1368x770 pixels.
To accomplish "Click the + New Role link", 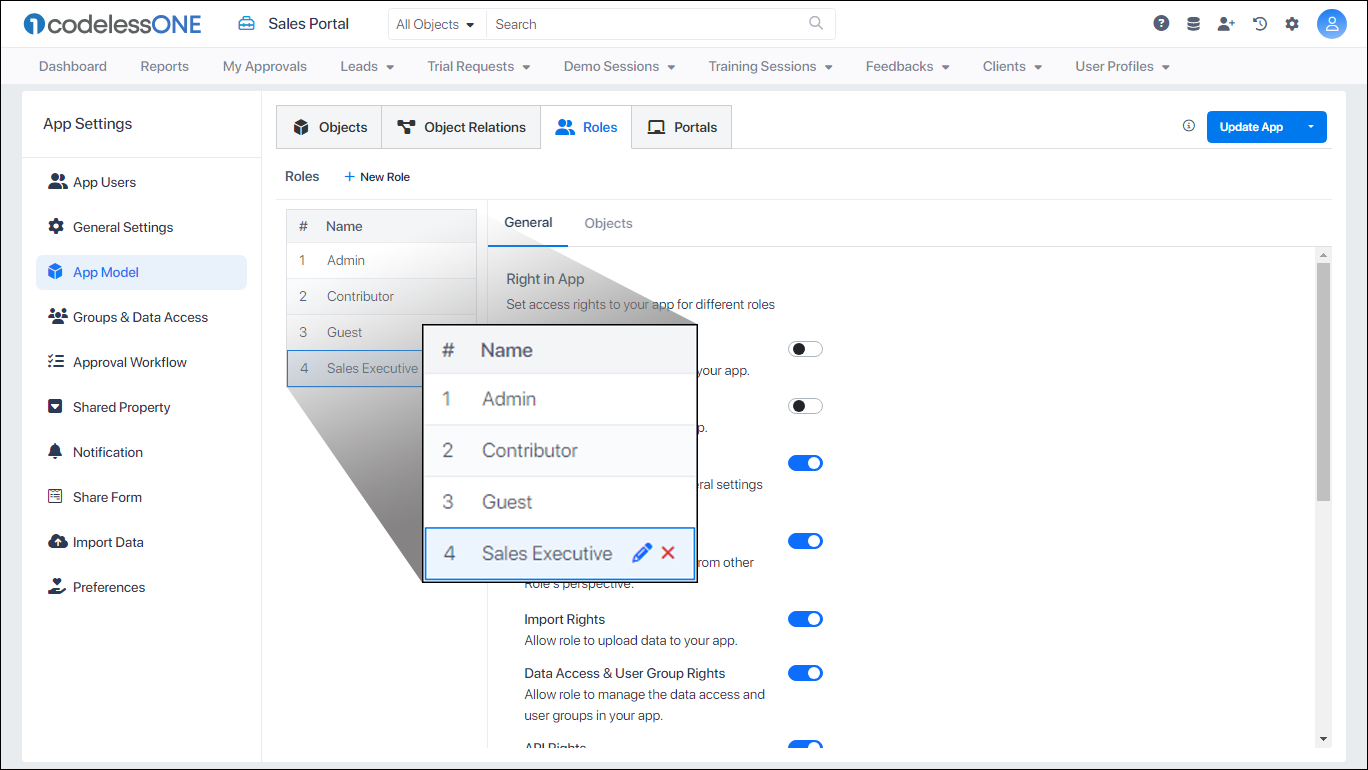I will point(377,176).
